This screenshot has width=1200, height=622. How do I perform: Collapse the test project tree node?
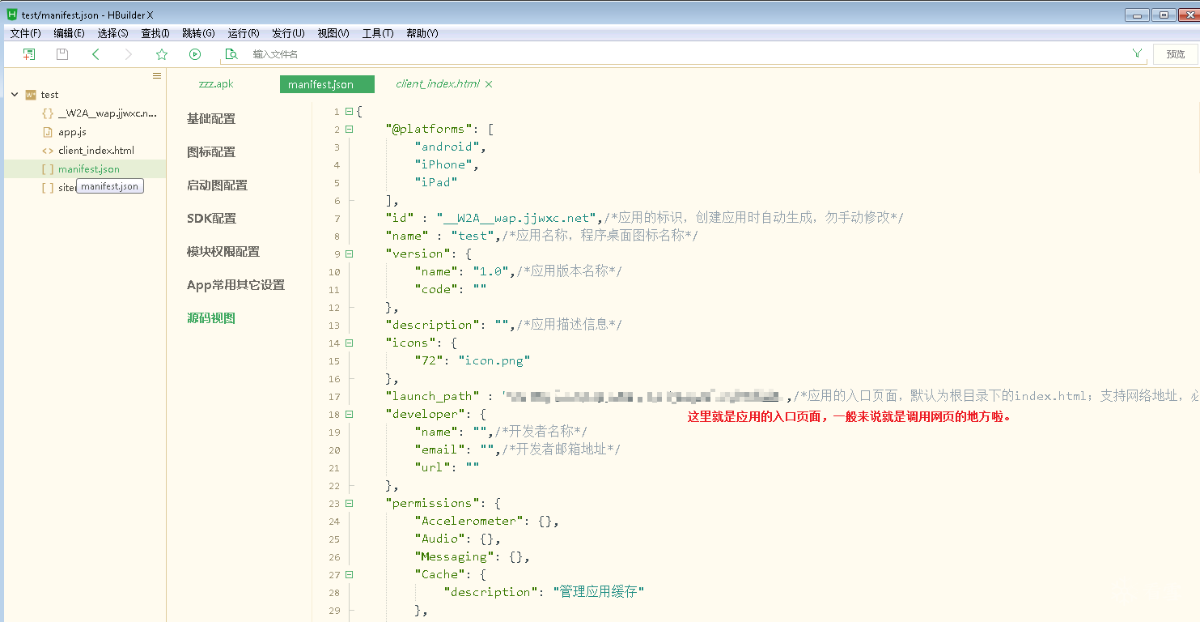14,95
